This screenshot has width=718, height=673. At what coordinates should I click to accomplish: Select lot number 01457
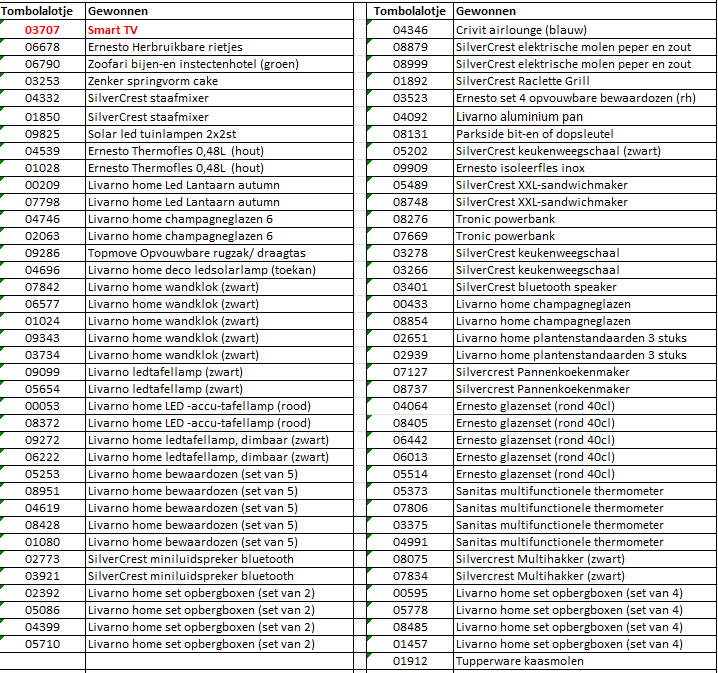pos(410,644)
